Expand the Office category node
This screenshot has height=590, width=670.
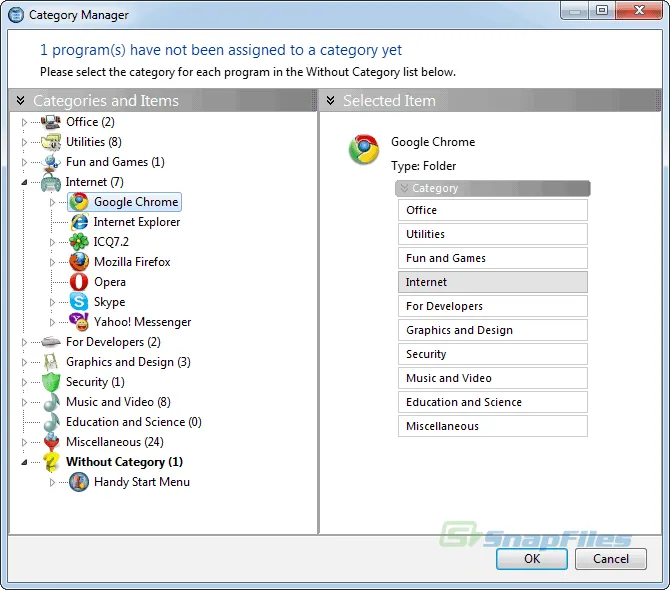(24, 123)
